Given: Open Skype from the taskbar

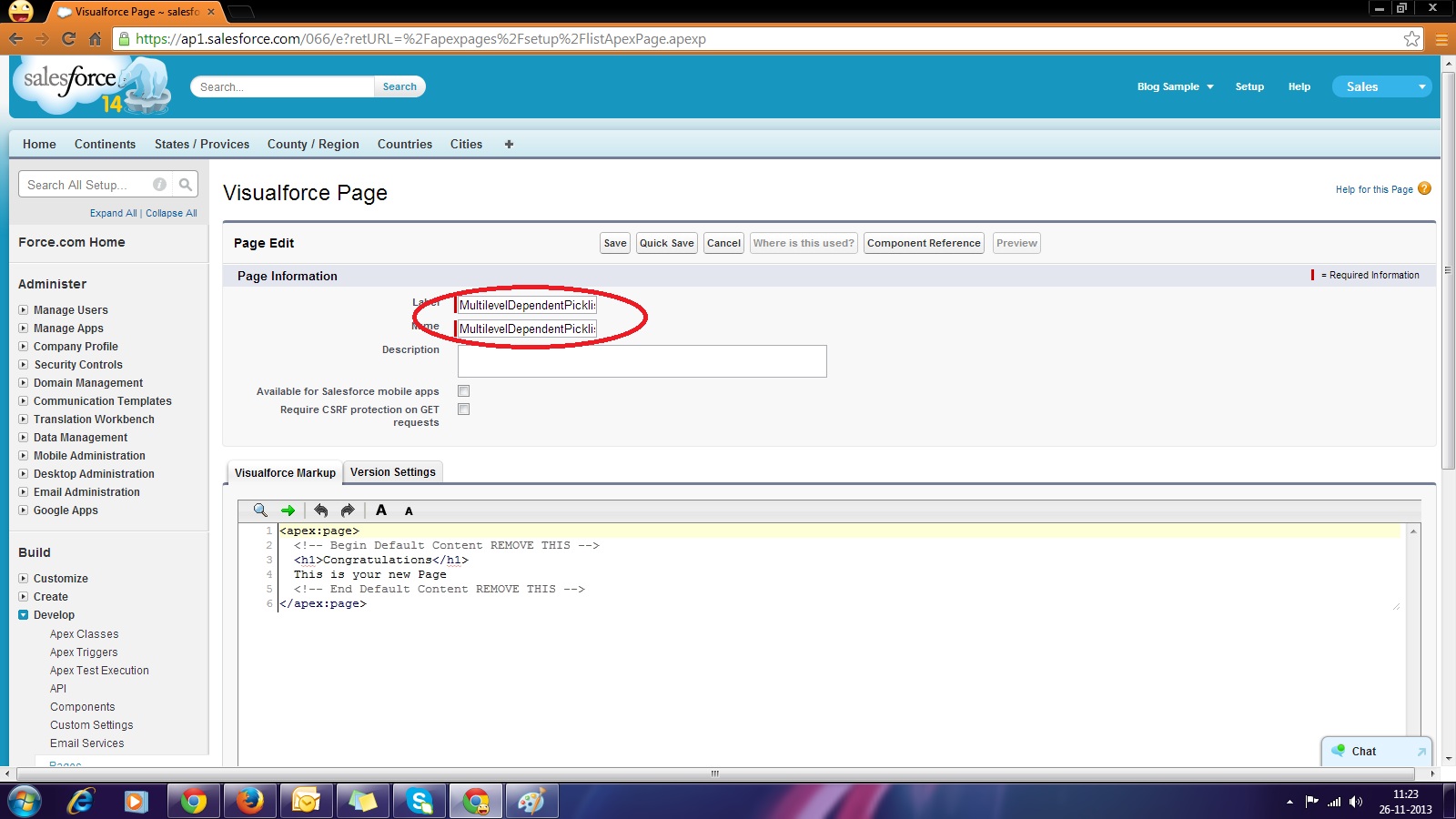Looking at the screenshot, I should [419, 802].
